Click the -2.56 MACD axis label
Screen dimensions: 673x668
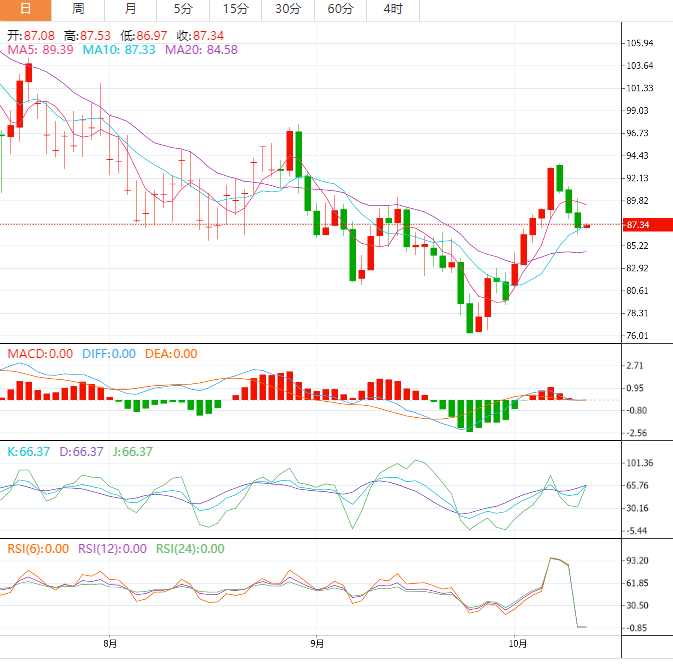point(637,433)
